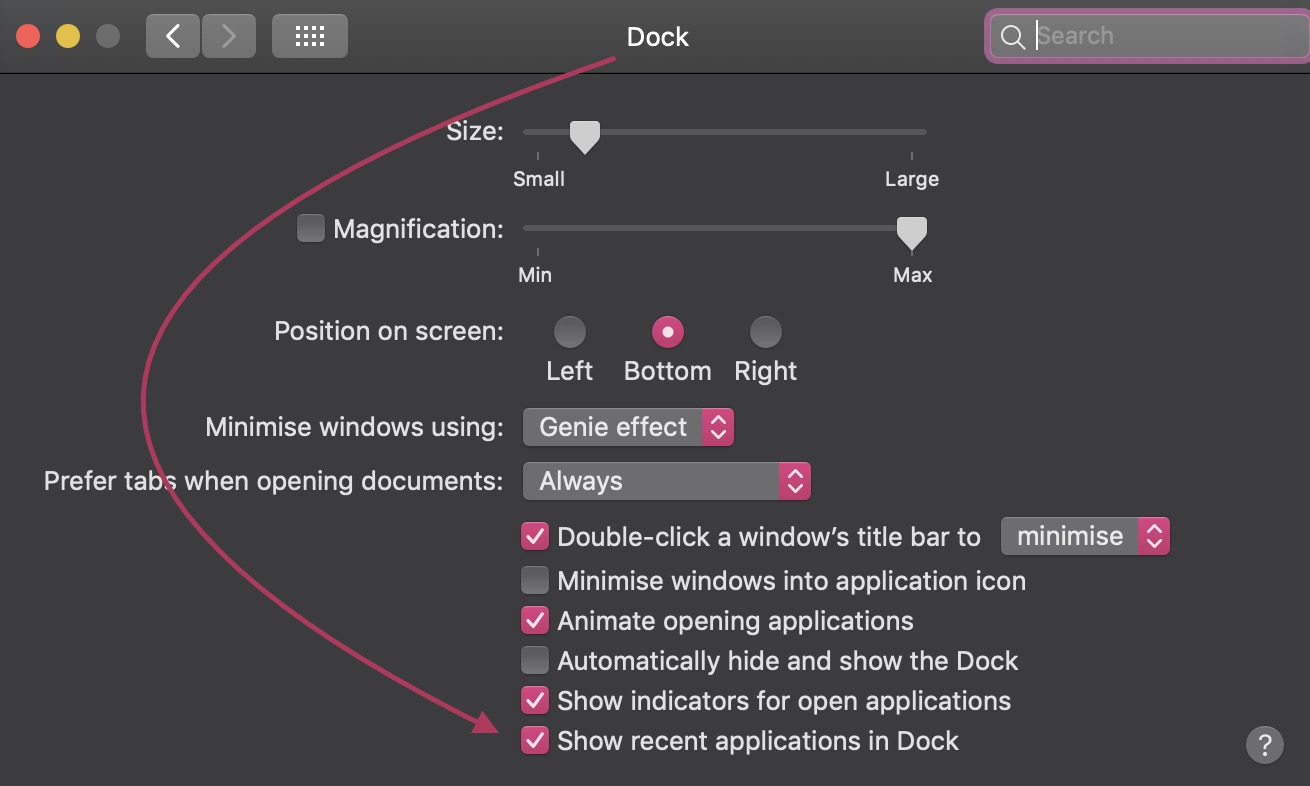The width and height of the screenshot is (1310, 786).
Task: Enable Automatically hide and show the Dock
Action: pos(535,661)
